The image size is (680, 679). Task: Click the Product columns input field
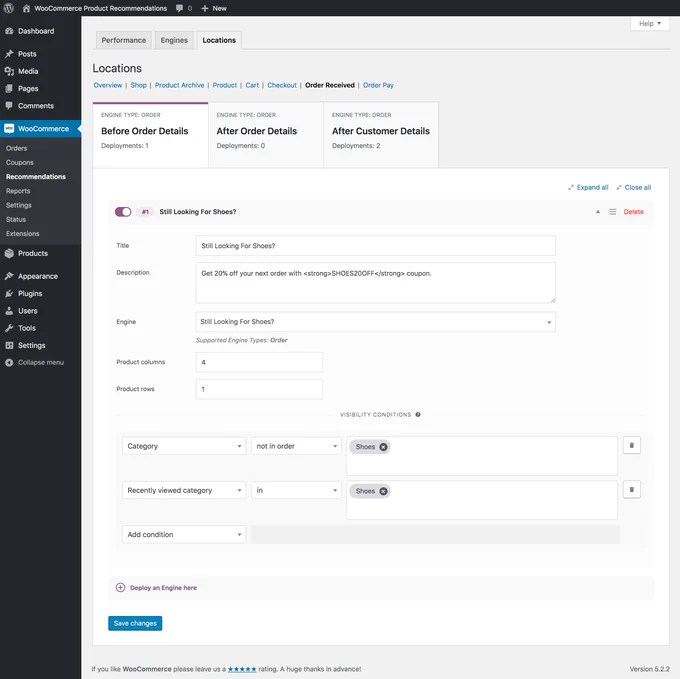click(259, 362)
